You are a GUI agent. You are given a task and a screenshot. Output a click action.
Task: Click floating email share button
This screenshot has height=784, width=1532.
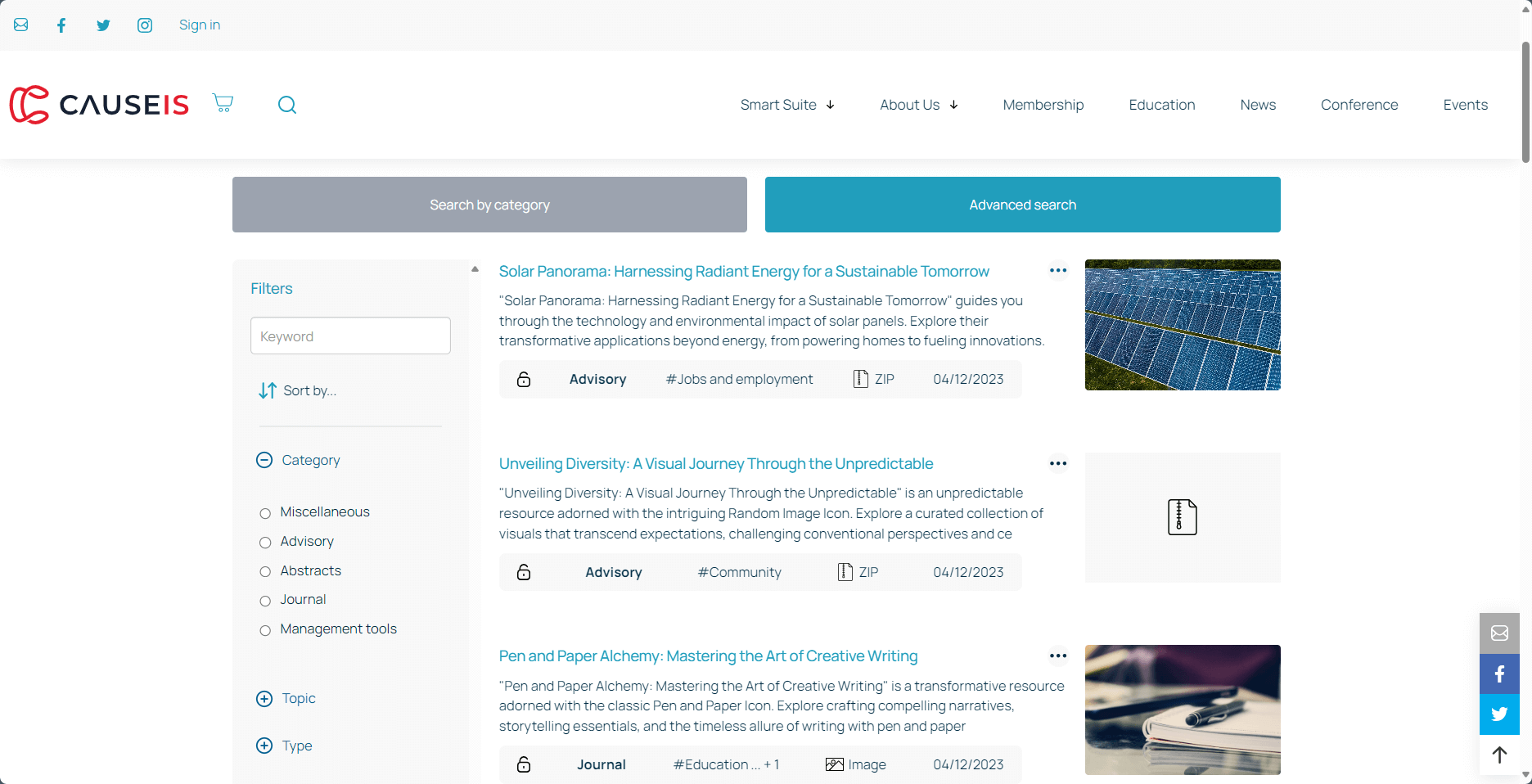pyautogui.click(x=1499, y=633)
